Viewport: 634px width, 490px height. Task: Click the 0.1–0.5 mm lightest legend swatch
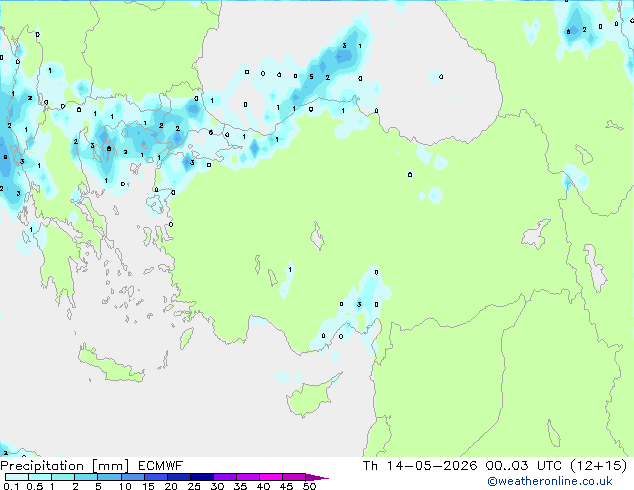17,477
